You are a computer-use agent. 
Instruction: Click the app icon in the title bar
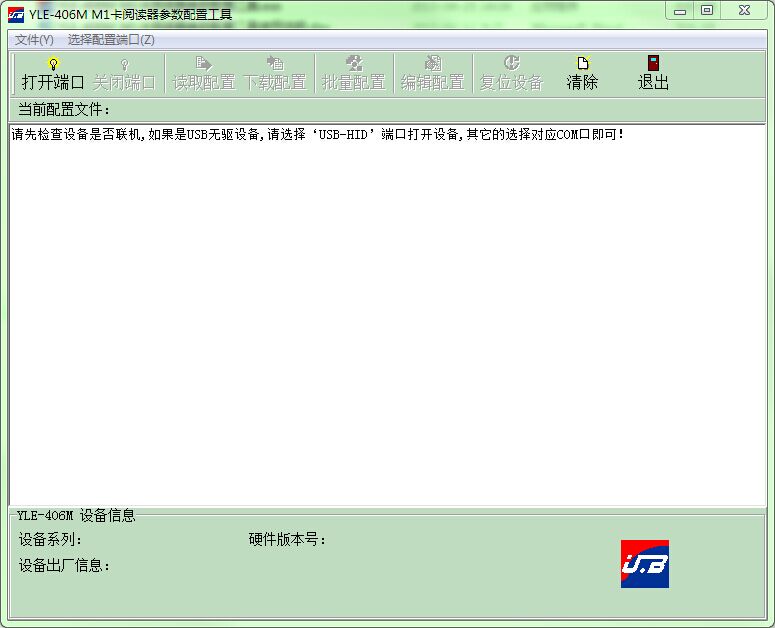(16, 13)
